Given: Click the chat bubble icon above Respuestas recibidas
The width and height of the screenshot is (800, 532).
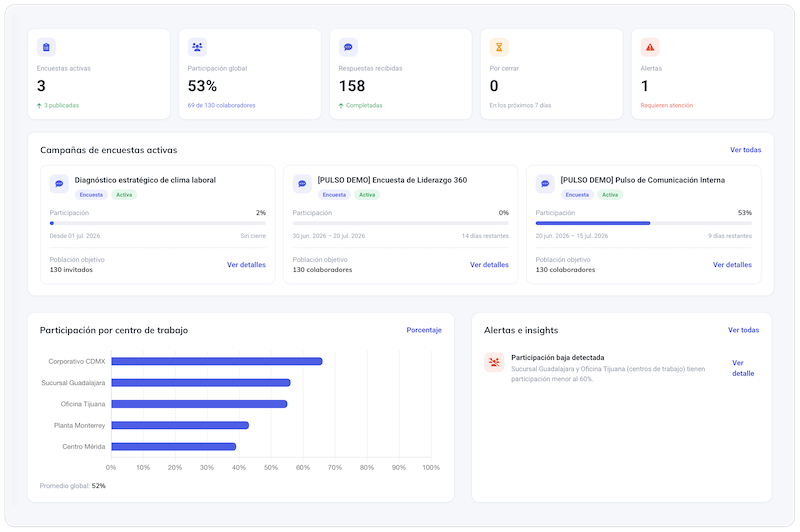Looking at the screenshot, I should click(x=348, y=47).
